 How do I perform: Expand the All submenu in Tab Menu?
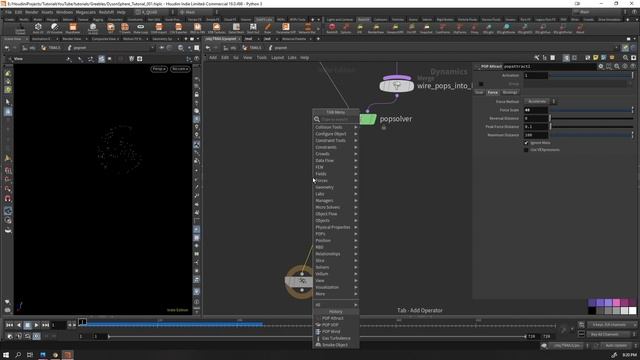point(336,305)
